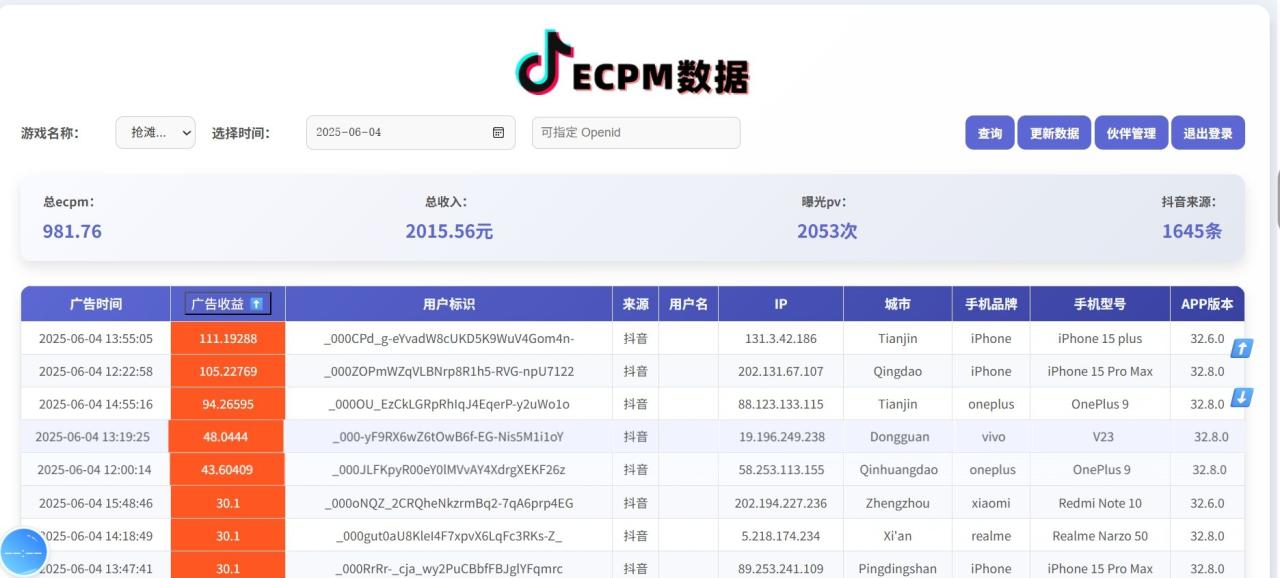
Task: Click the 用户标识 column header
Action: point(447,303)
